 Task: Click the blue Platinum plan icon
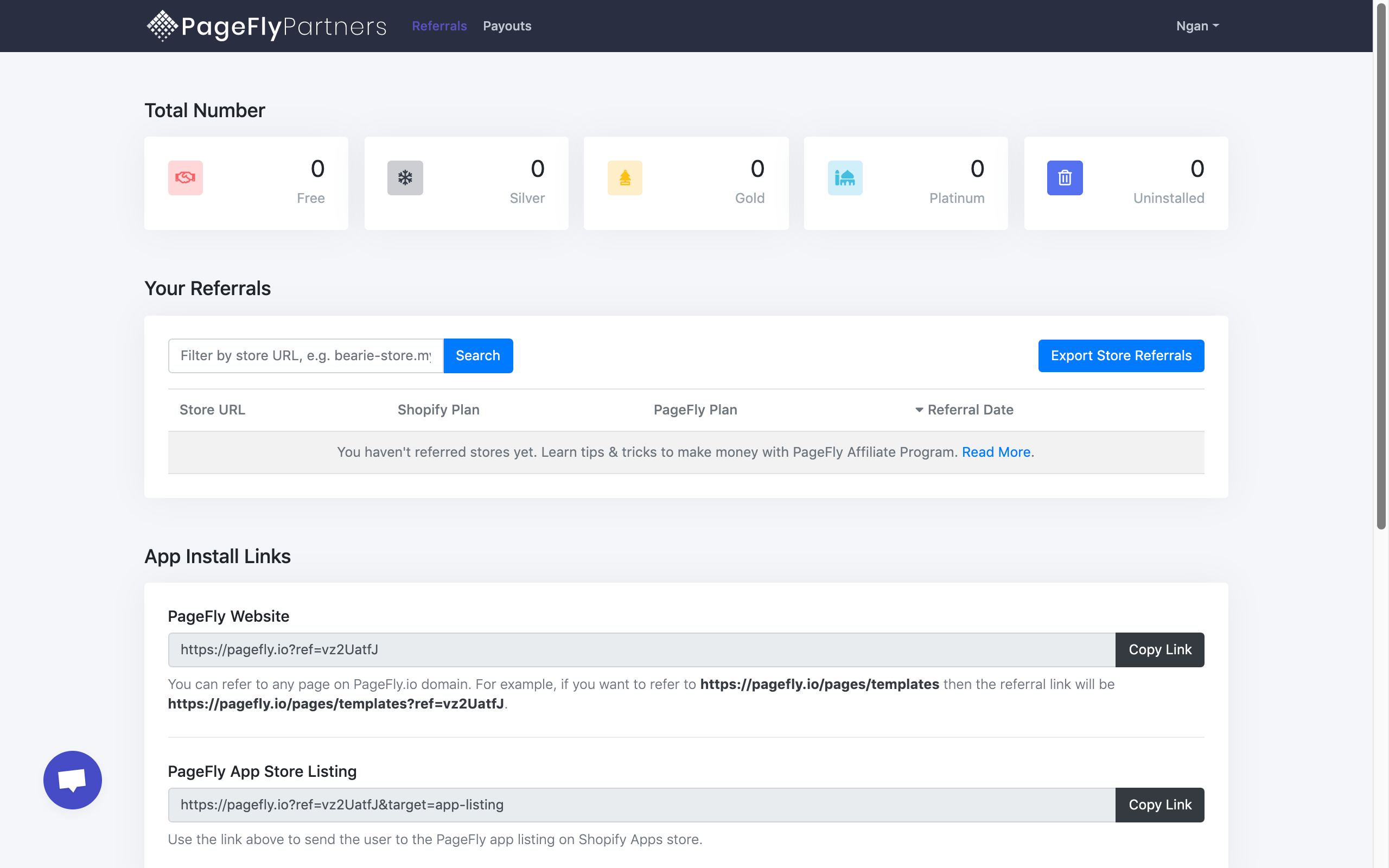pos(845,178)
